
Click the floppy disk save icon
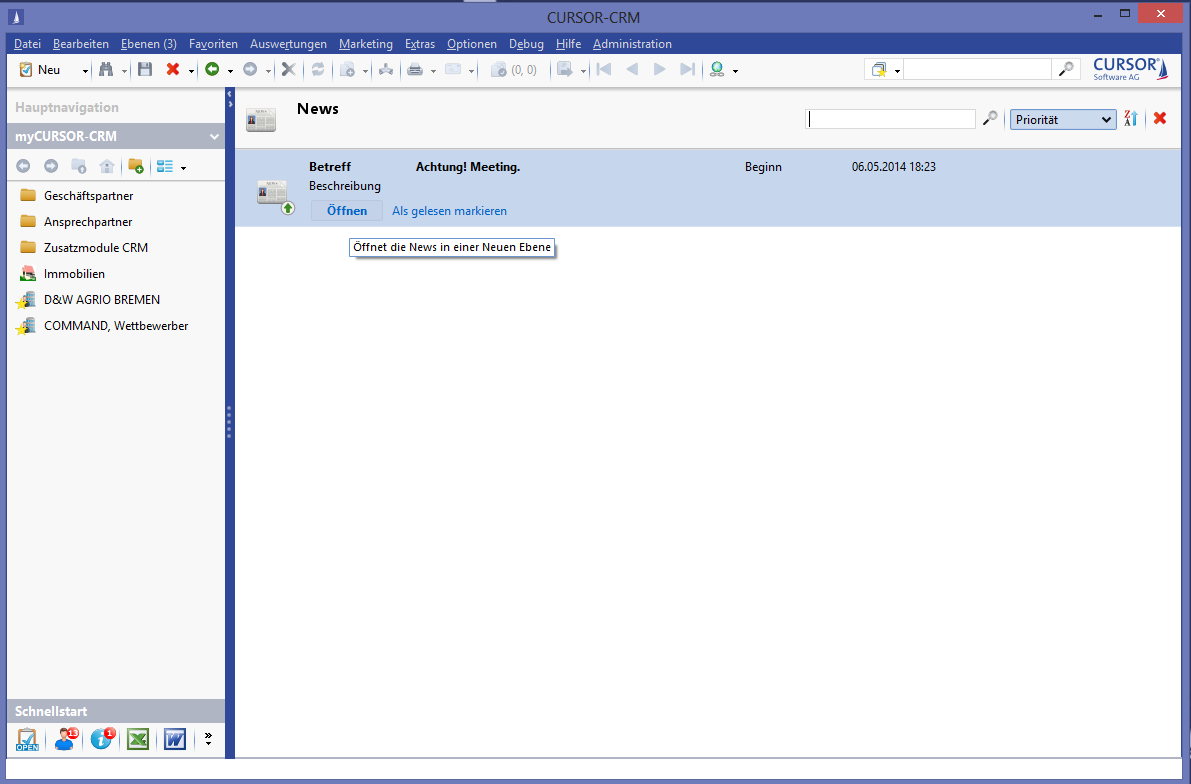tap(145, 70)
